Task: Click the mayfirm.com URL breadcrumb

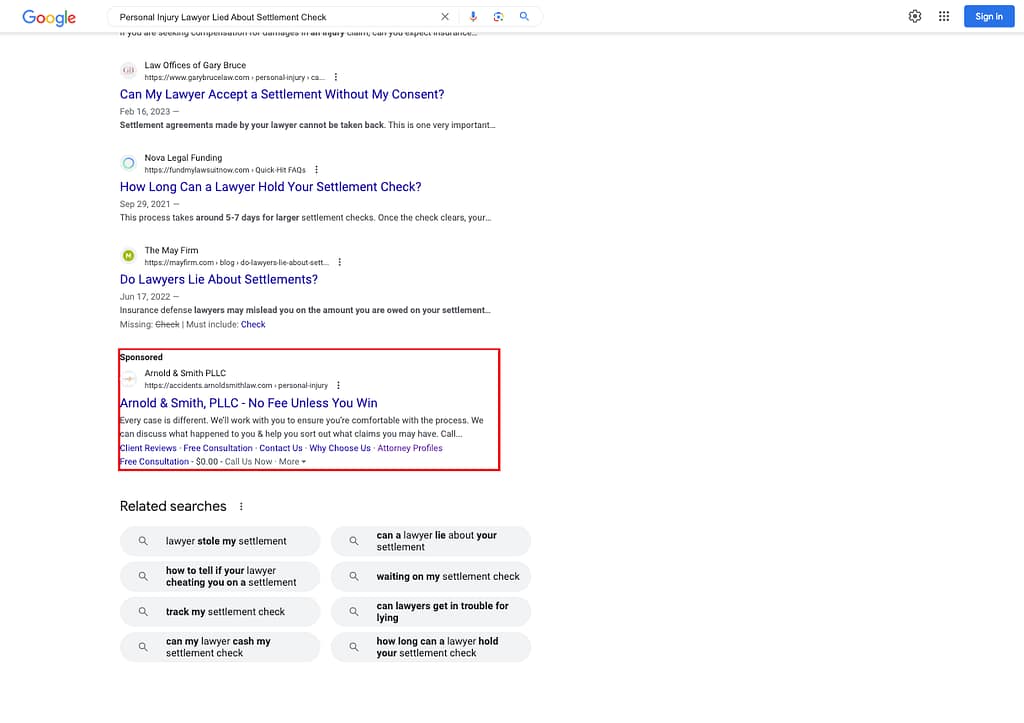Action: coord(236,263)
